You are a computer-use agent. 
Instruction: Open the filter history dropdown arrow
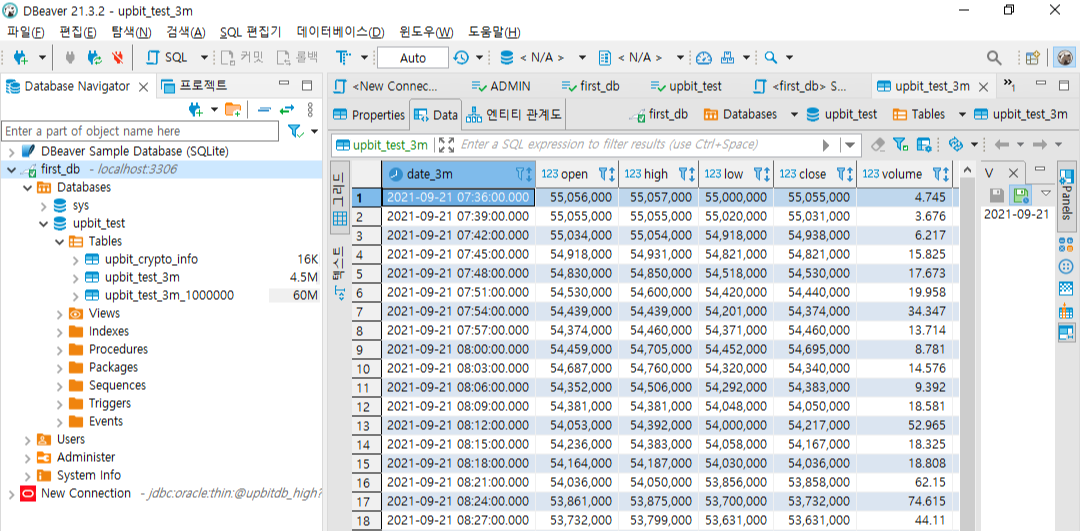tap(850, 145)
